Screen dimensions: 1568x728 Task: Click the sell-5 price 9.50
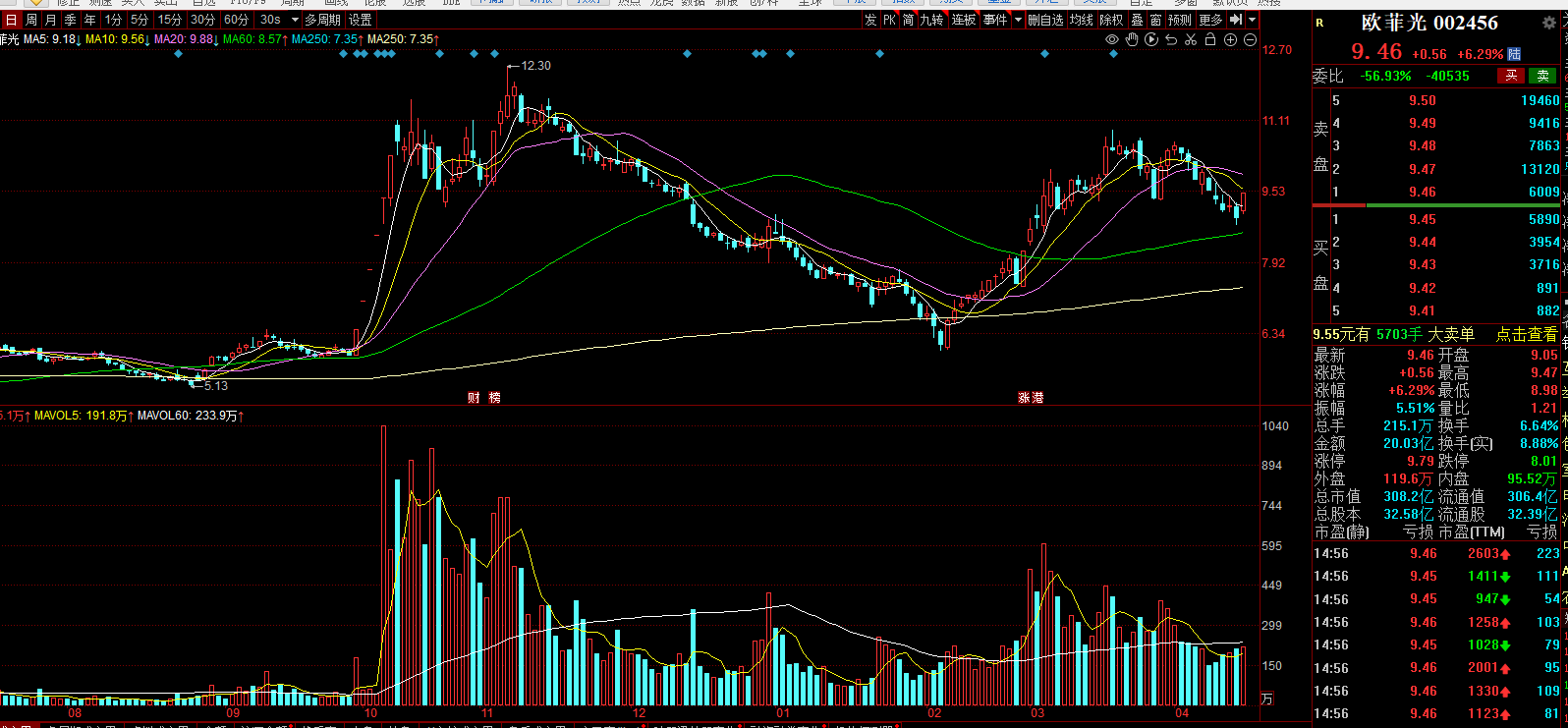tap(1423, 100)
